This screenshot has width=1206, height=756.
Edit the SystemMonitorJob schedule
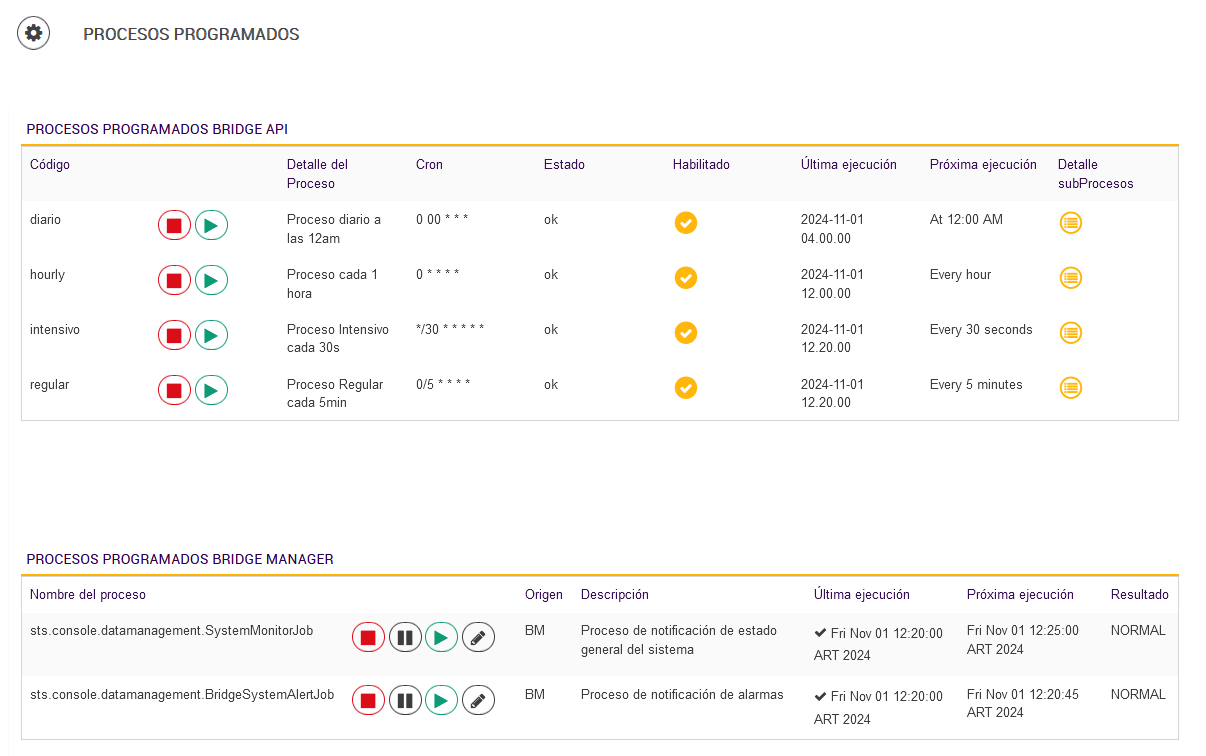click(479, 637)
